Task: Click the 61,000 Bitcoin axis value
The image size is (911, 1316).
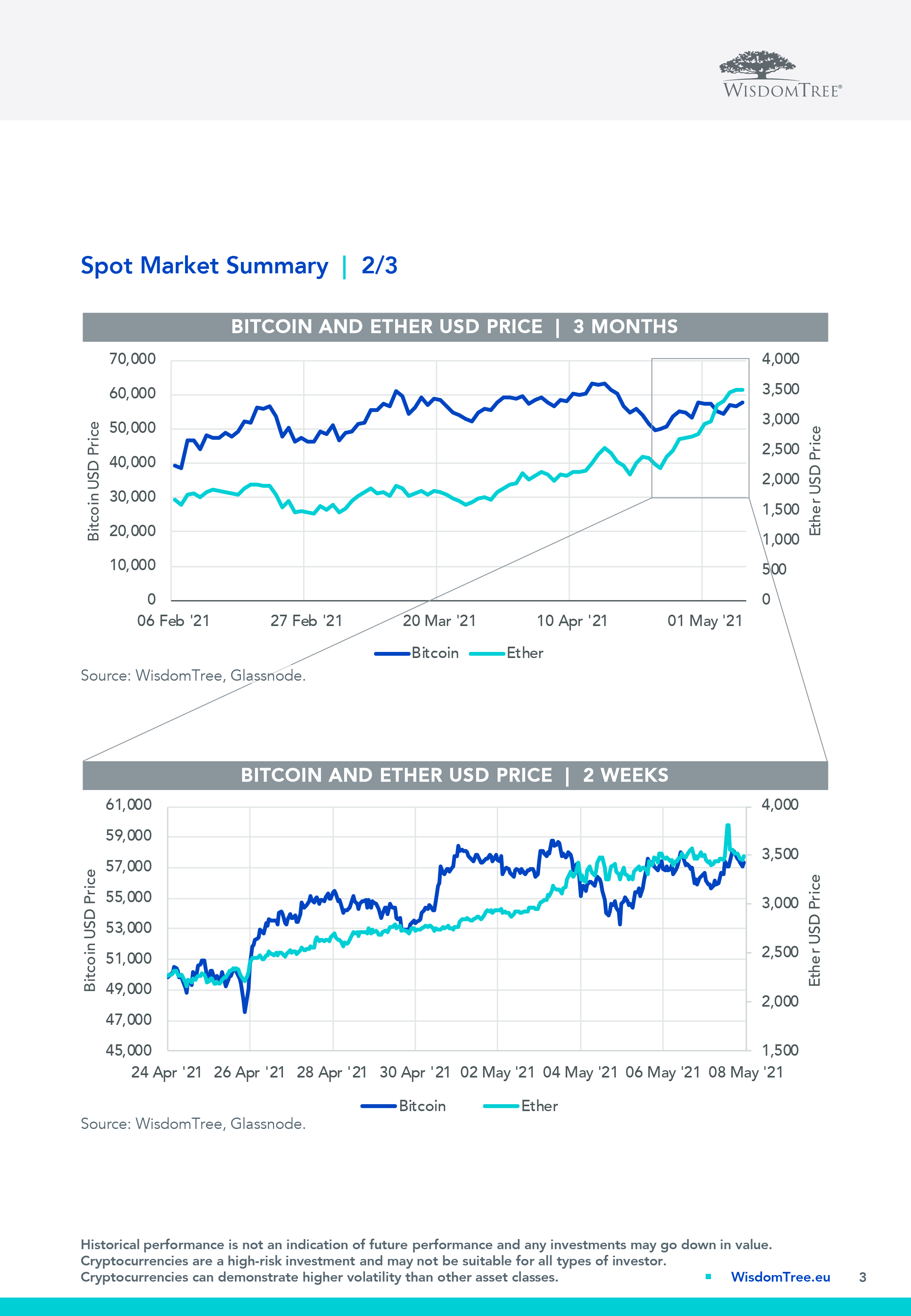Action: (x=129, y=805)
